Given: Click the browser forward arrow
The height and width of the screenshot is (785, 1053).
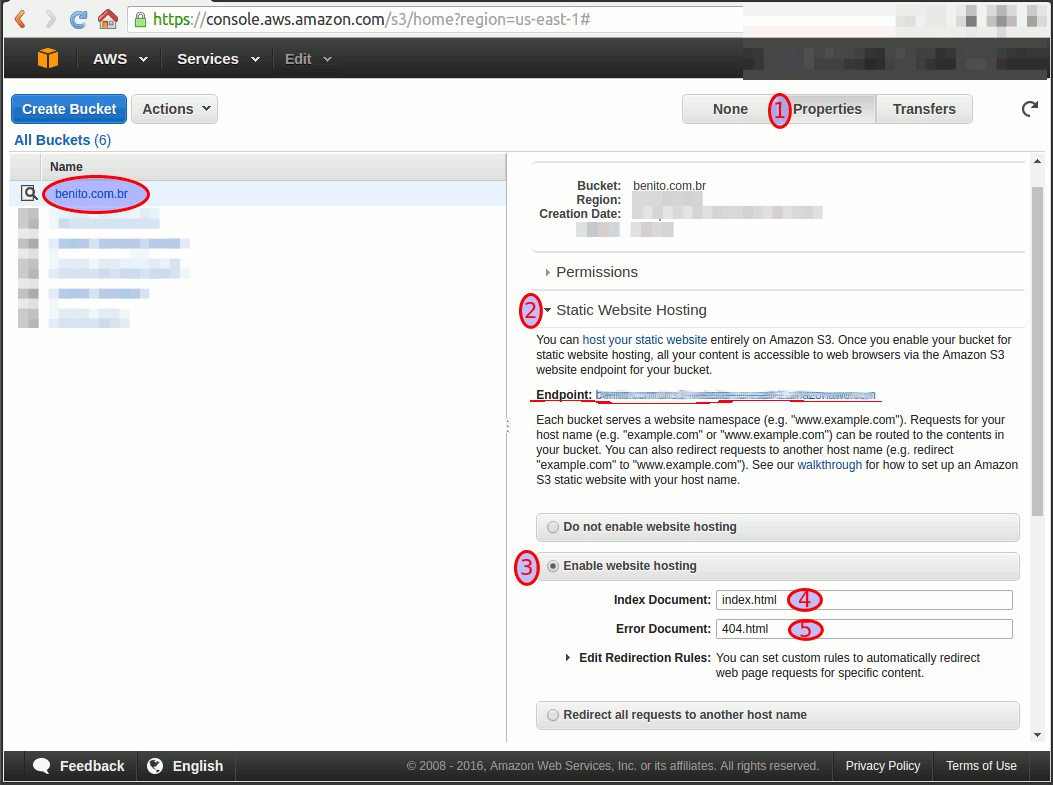Looking at the screenshot, I should 51,19.
